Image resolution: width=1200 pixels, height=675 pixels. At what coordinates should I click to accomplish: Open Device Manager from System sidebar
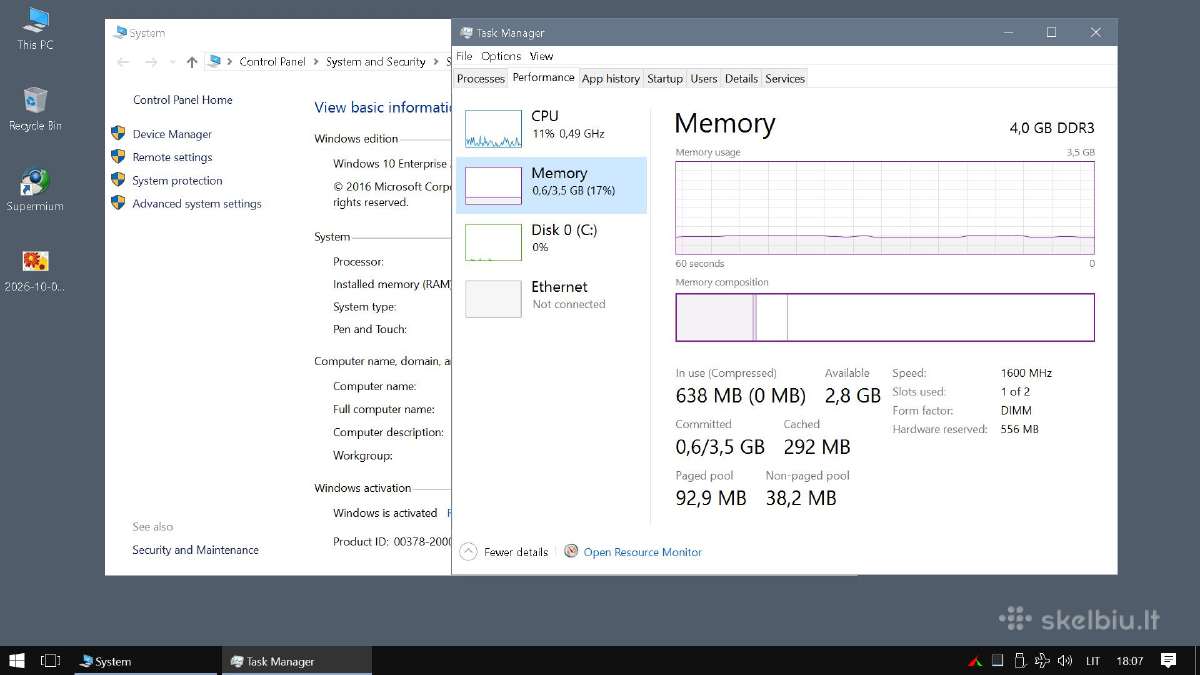coord(172,134)
